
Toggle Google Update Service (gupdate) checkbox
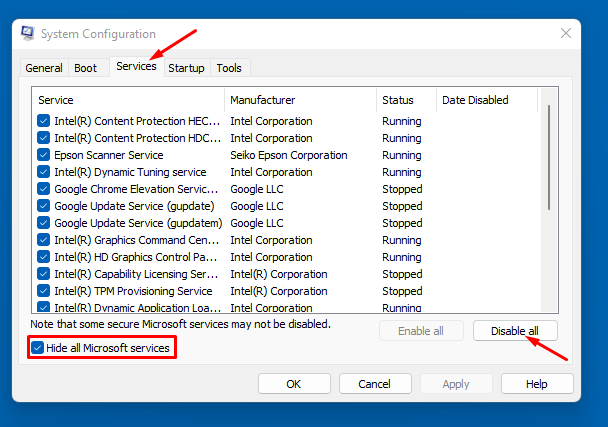click(43, 206)
